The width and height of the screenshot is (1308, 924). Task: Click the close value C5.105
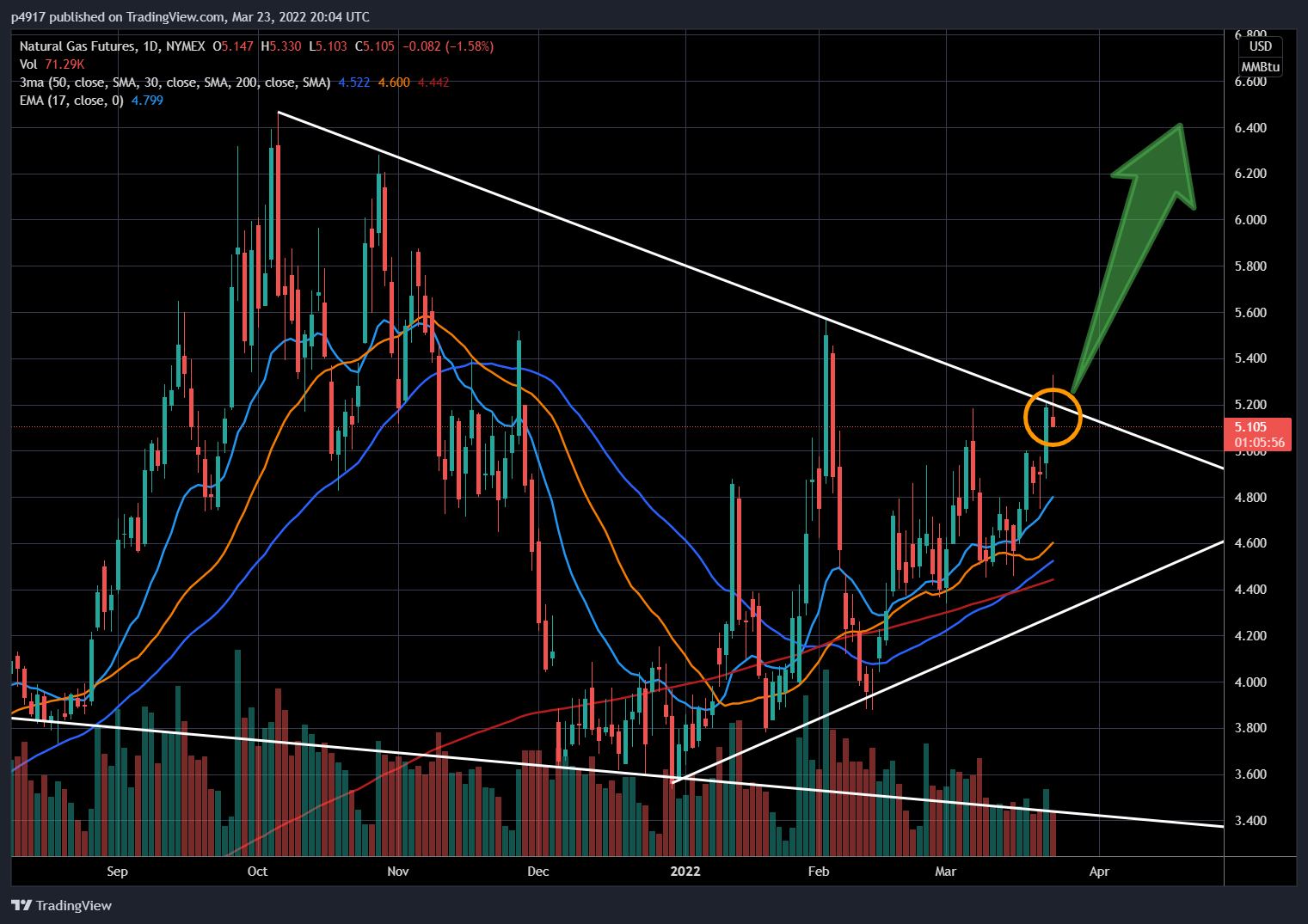coord(375,46)
